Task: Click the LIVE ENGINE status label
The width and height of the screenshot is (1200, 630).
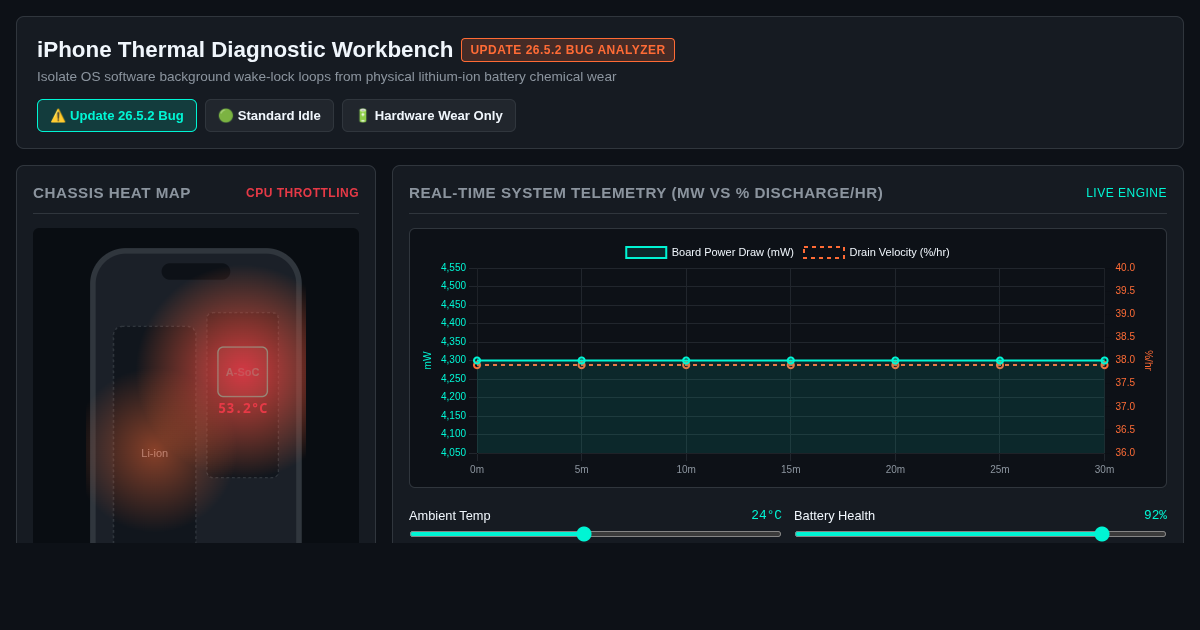Action: pyautogui.click(x=1126, y=193)
